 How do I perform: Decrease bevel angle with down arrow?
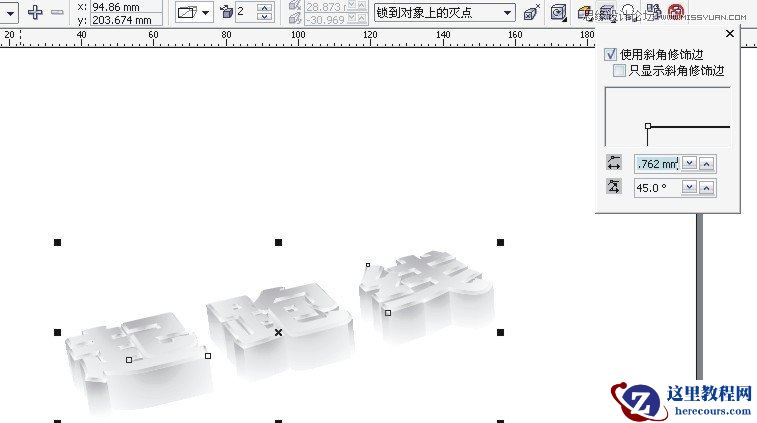(x=689, y=187)
